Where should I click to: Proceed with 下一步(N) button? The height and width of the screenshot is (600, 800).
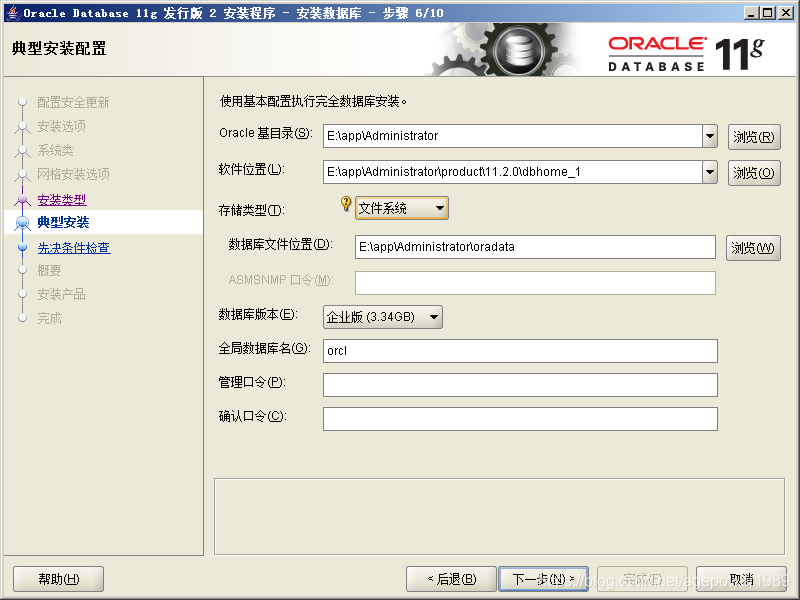(543, 579)
